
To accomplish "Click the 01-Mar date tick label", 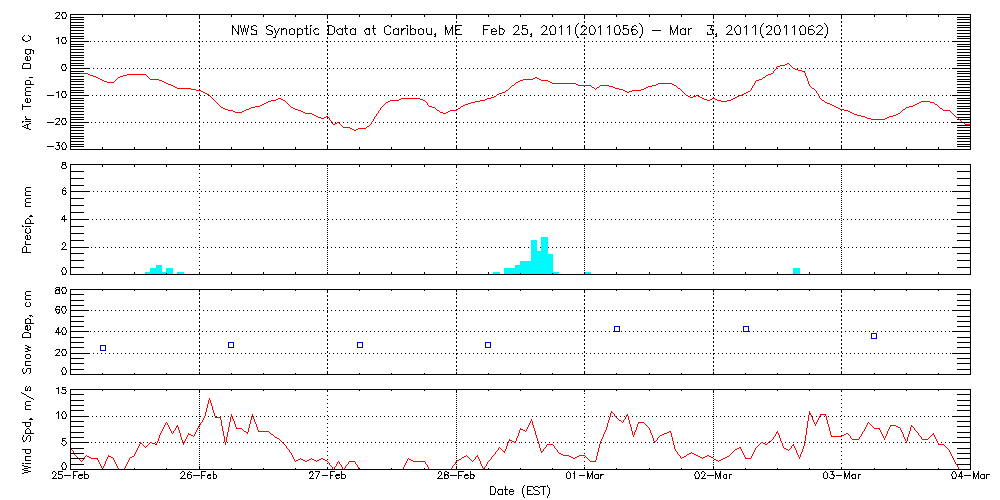I will pos(584,477).
